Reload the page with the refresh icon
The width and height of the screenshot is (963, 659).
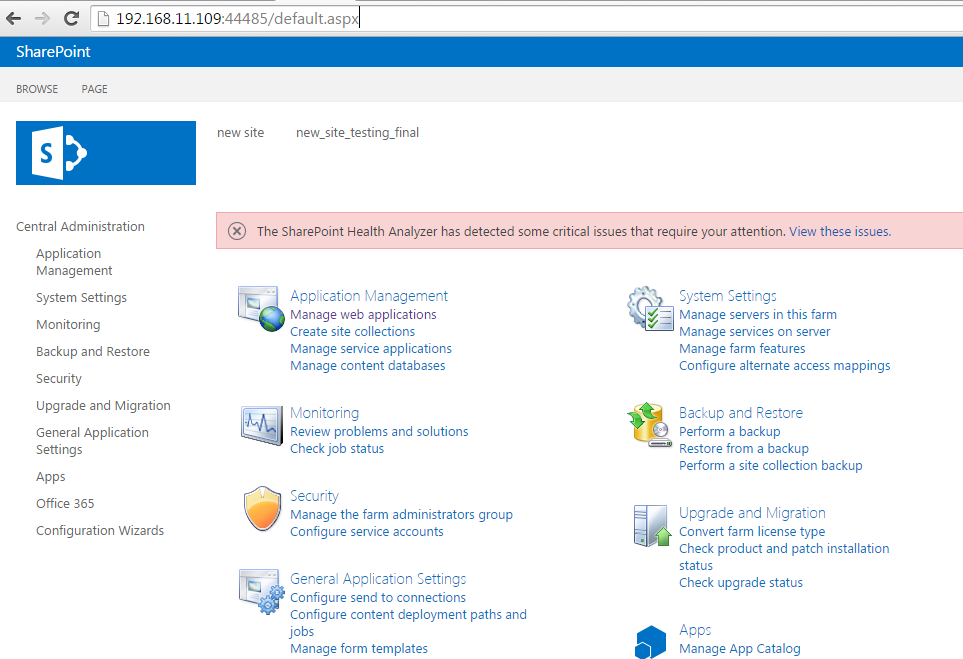click(x=71, y=18)
